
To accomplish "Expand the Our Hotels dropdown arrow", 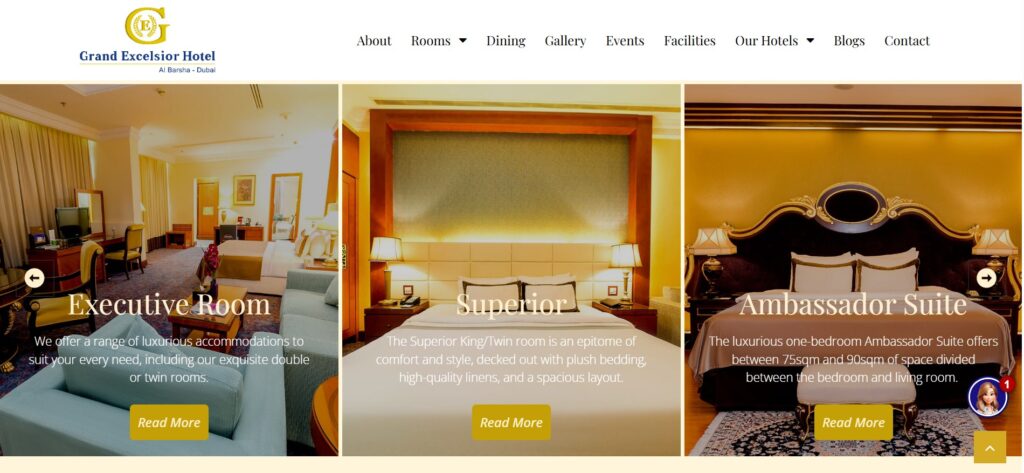I will click(x=810, y=41).
